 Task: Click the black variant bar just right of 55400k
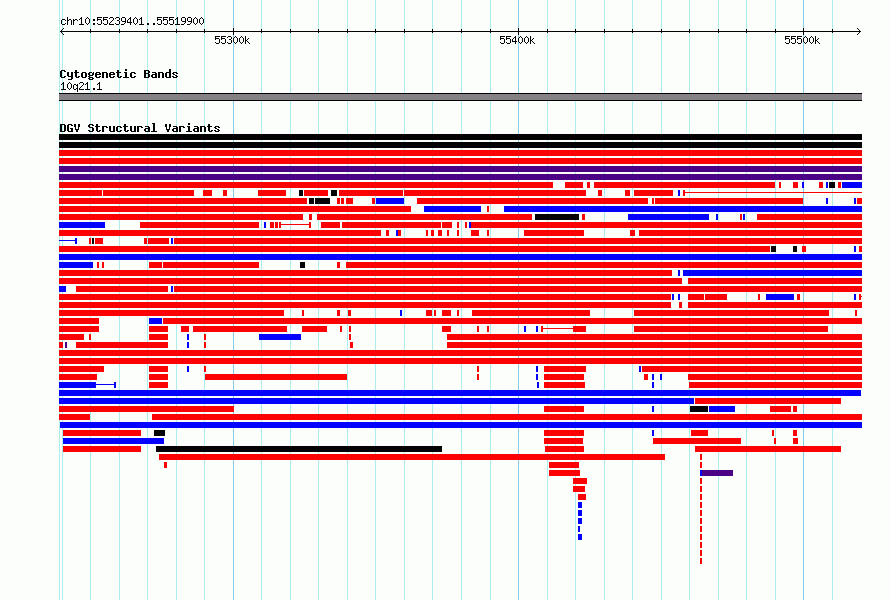(557, 217)
